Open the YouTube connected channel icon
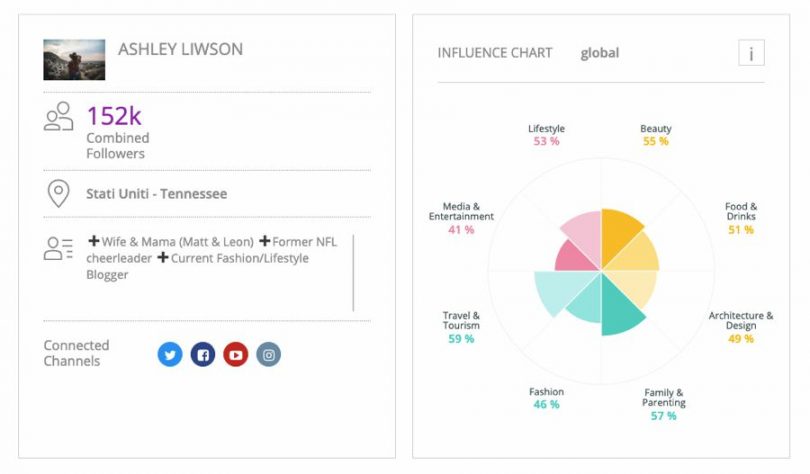Screen dimensions: 810x474 (x=235, y=354)
